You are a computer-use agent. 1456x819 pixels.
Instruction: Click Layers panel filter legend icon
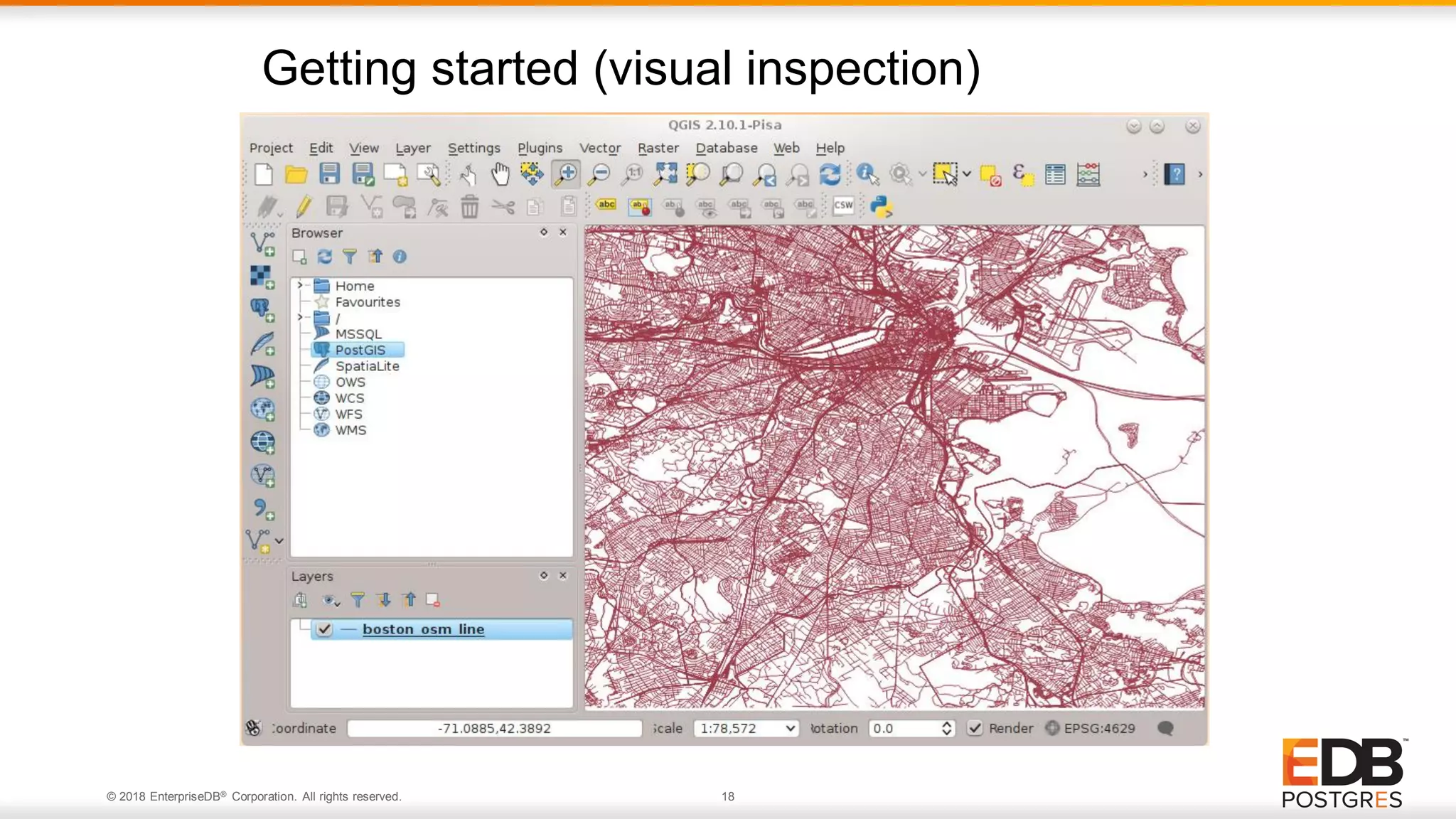coord(358,600)
